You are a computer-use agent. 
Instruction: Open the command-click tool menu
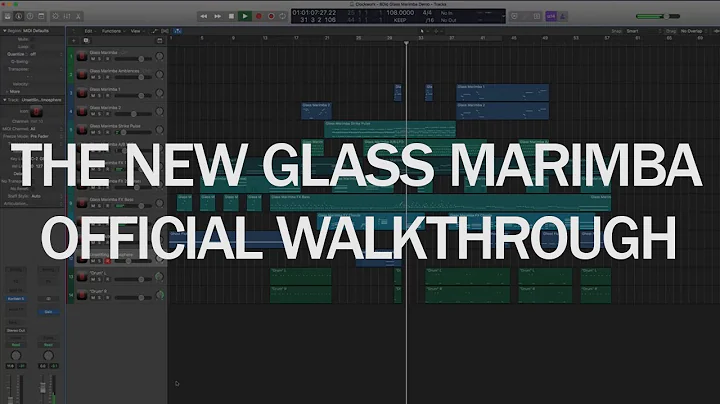(x=438, y=31)
